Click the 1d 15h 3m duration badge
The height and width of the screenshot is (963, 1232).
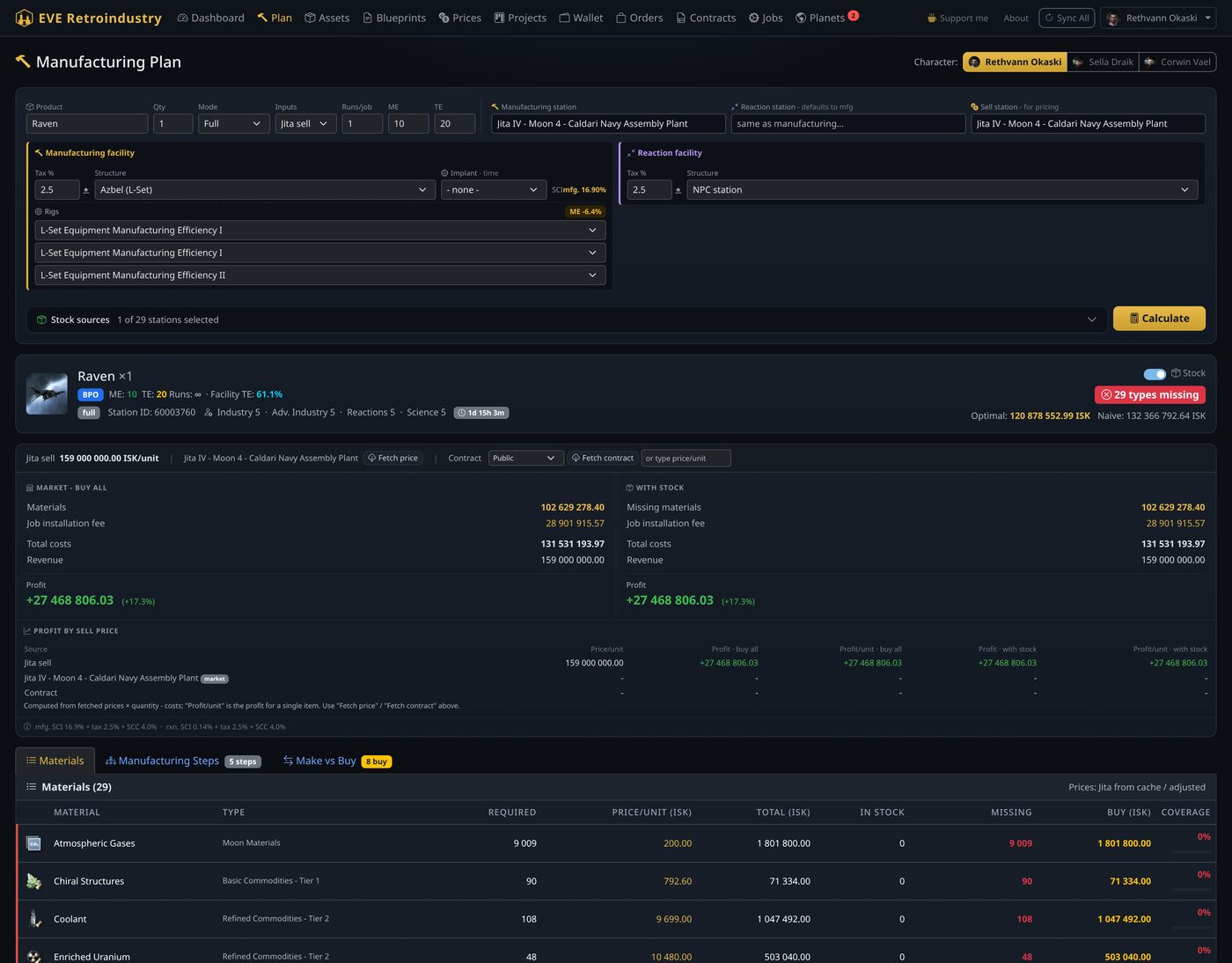pos(481,413)
